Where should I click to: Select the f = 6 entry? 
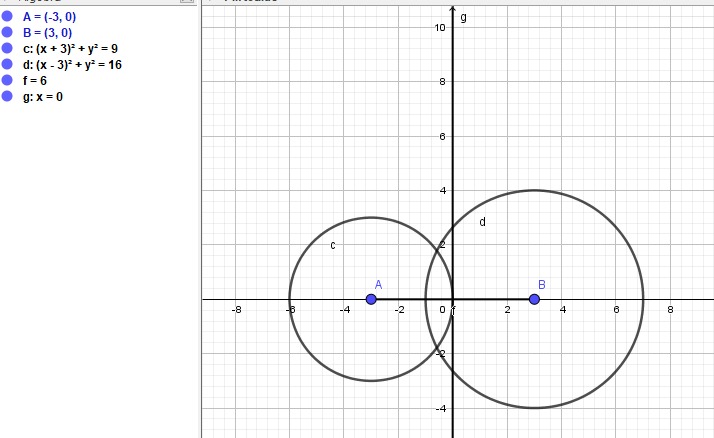tap(35, 81)
